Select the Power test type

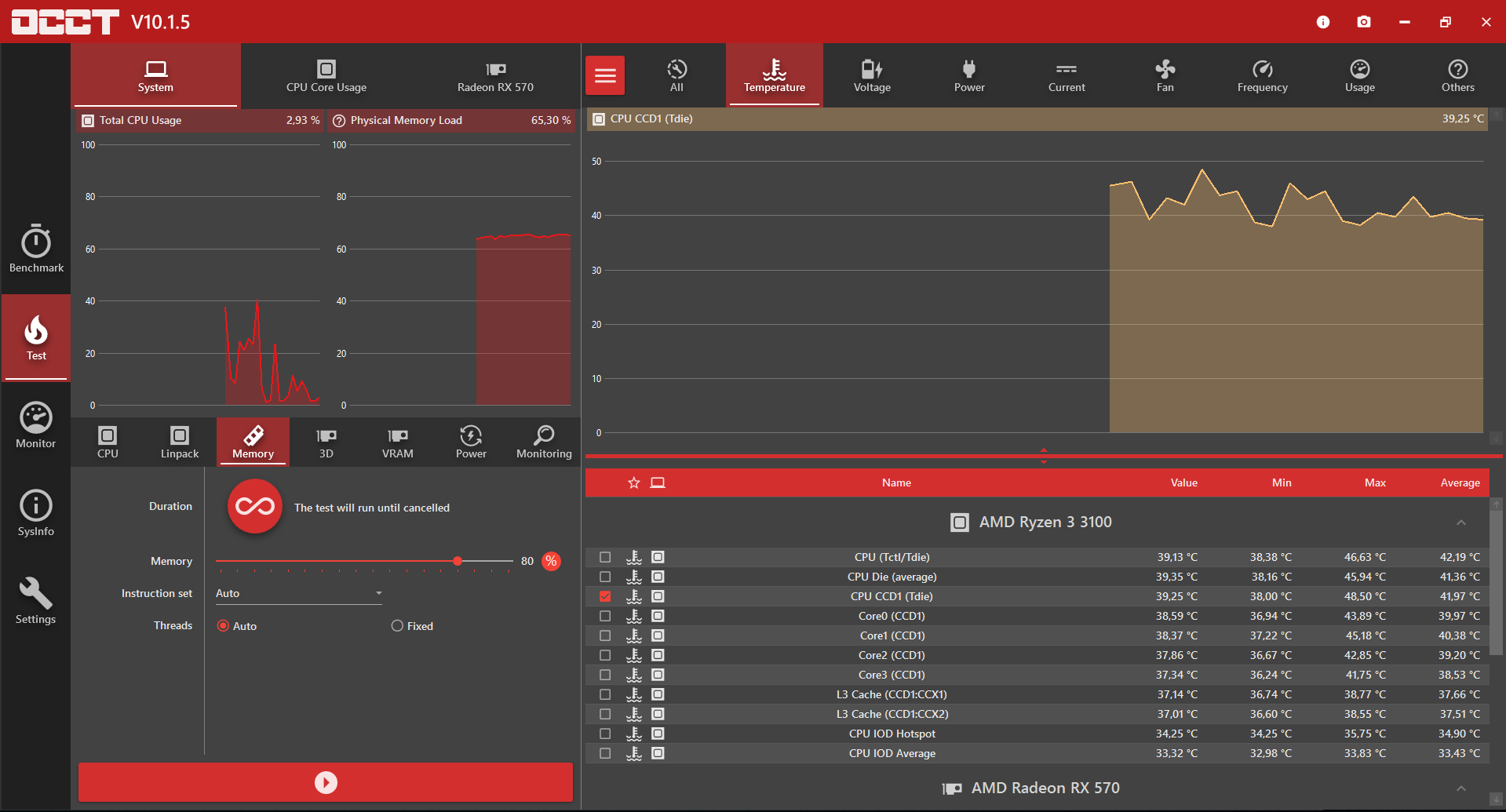[471, 442]
